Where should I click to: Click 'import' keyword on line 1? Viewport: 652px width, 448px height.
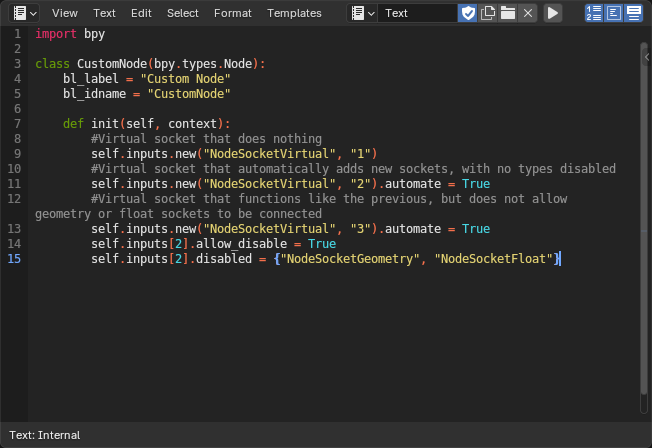56,34
